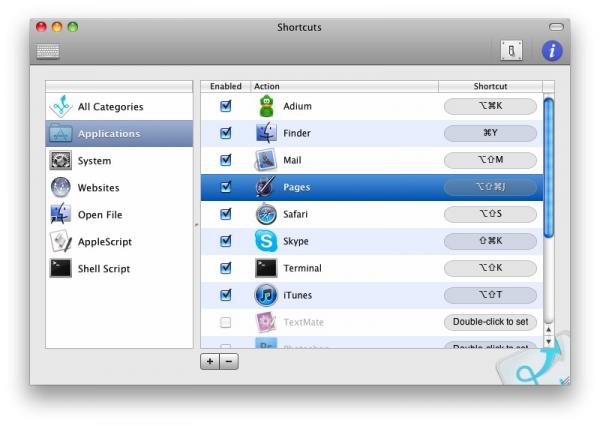Sort by the Shortcut column header
The width and height of the screenshot is (600, 426).
click(x=490, y=86)
